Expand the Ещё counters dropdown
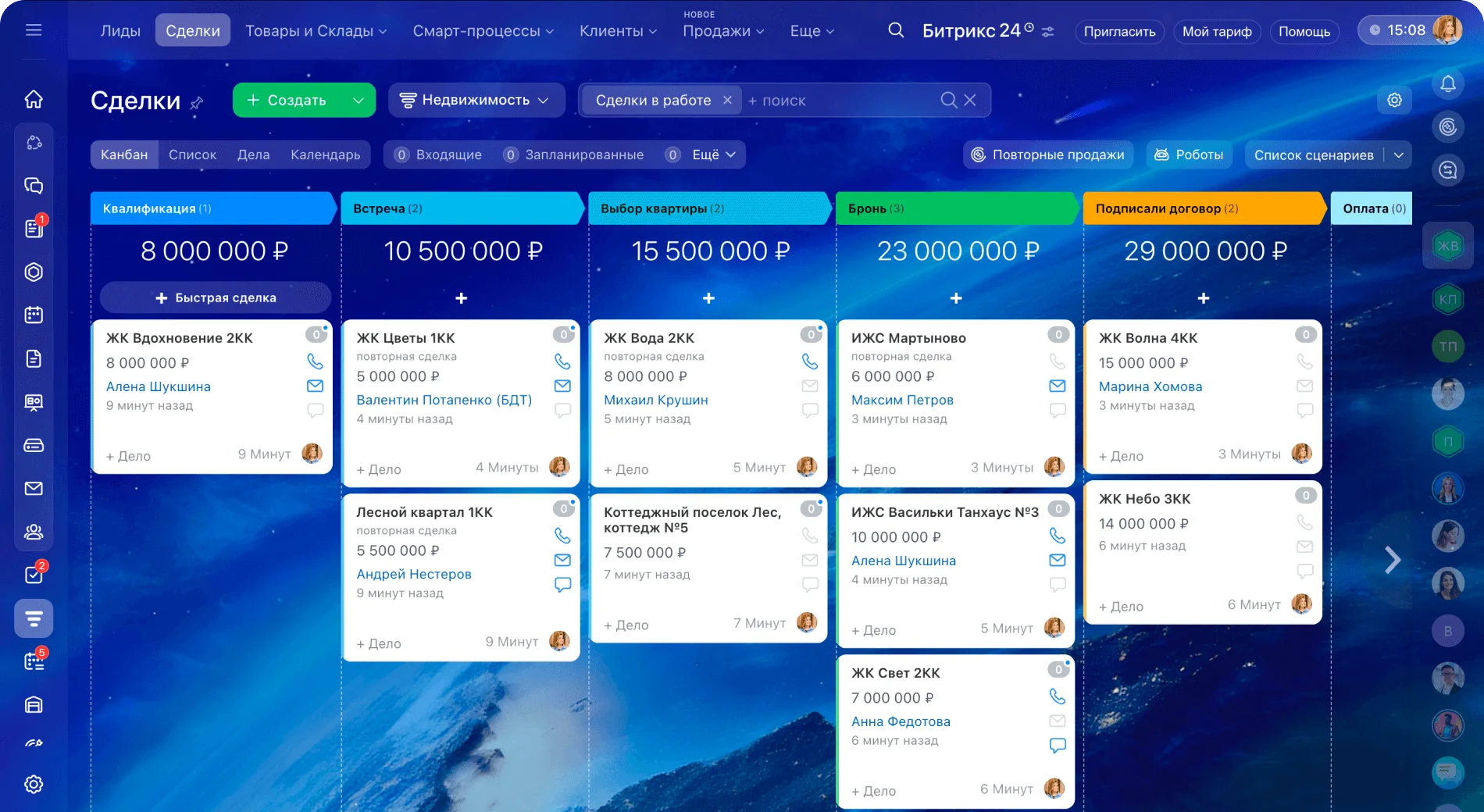 pyautogui.click(x=713, y=155)
